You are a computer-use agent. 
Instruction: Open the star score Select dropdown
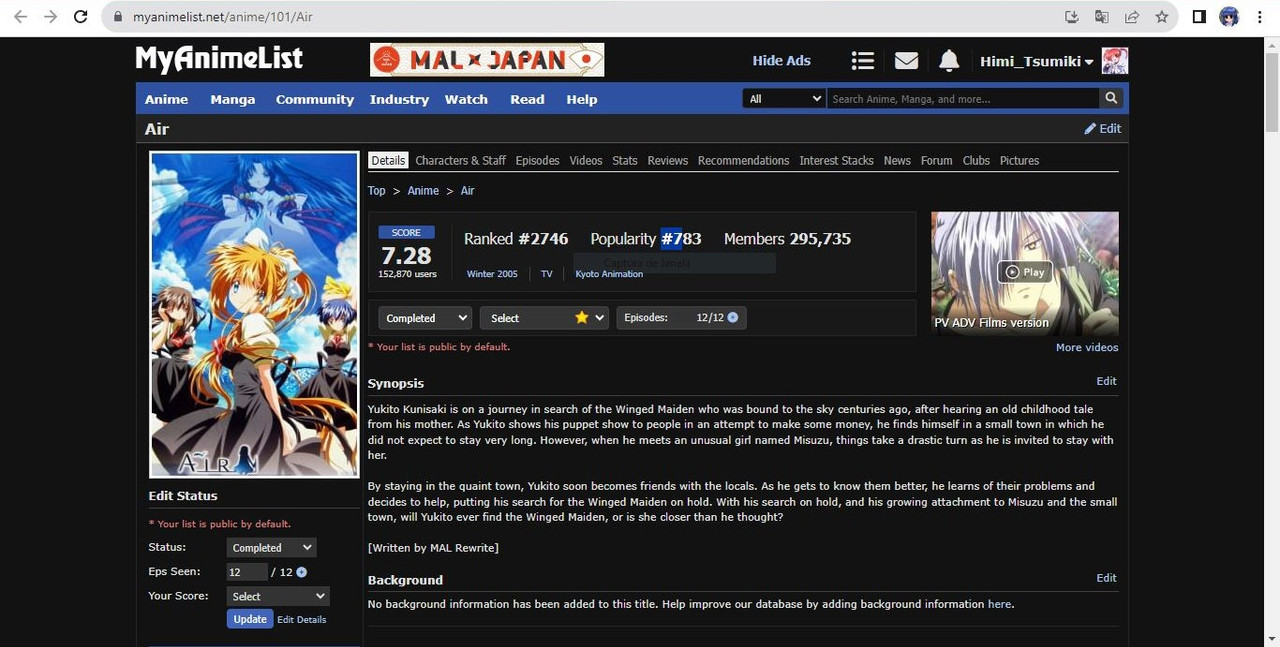pos(544,317)
